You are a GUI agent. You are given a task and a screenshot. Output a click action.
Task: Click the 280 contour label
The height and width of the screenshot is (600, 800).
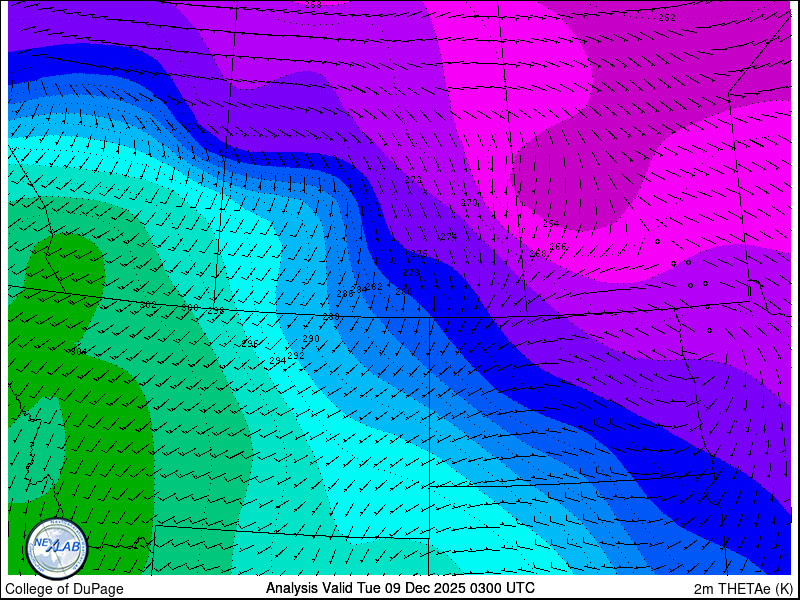click(404, 292)
